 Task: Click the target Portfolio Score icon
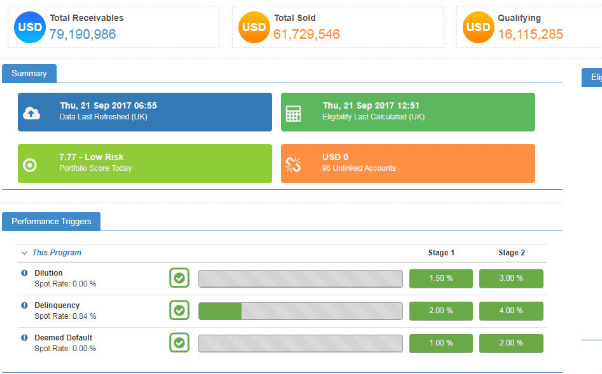[30, 165]
